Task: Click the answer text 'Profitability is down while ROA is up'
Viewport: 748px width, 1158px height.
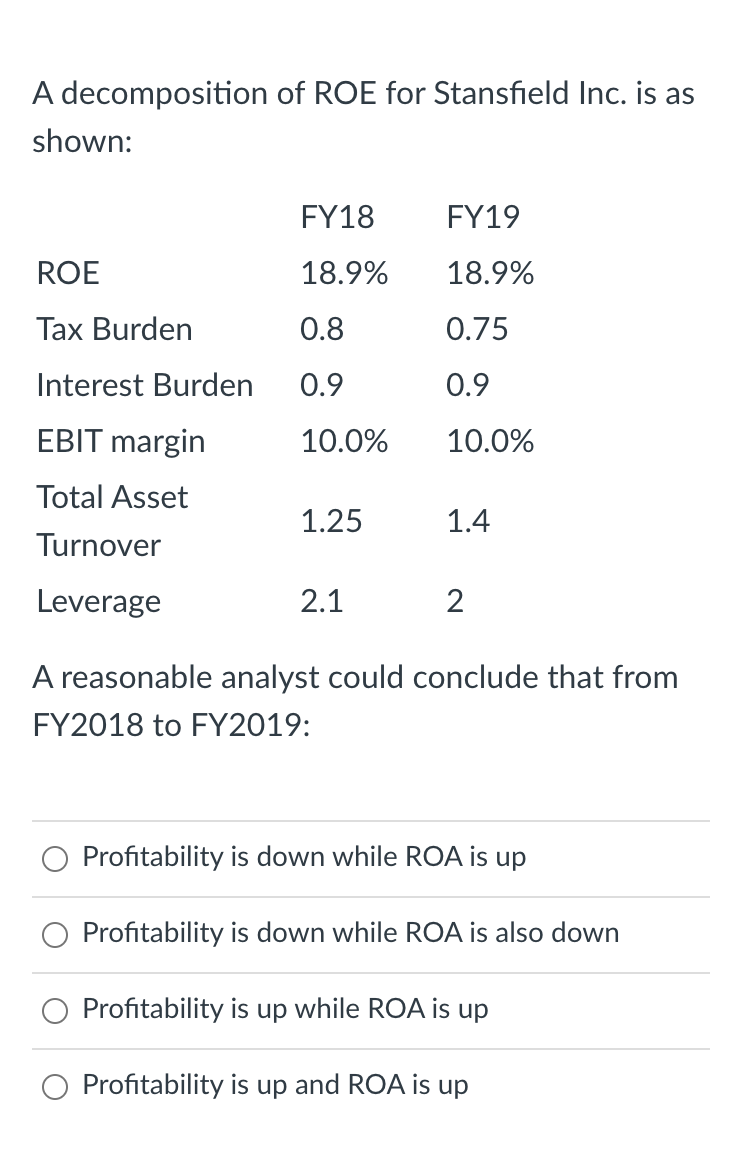Action: pyautogui.click(x=304, y=858)
